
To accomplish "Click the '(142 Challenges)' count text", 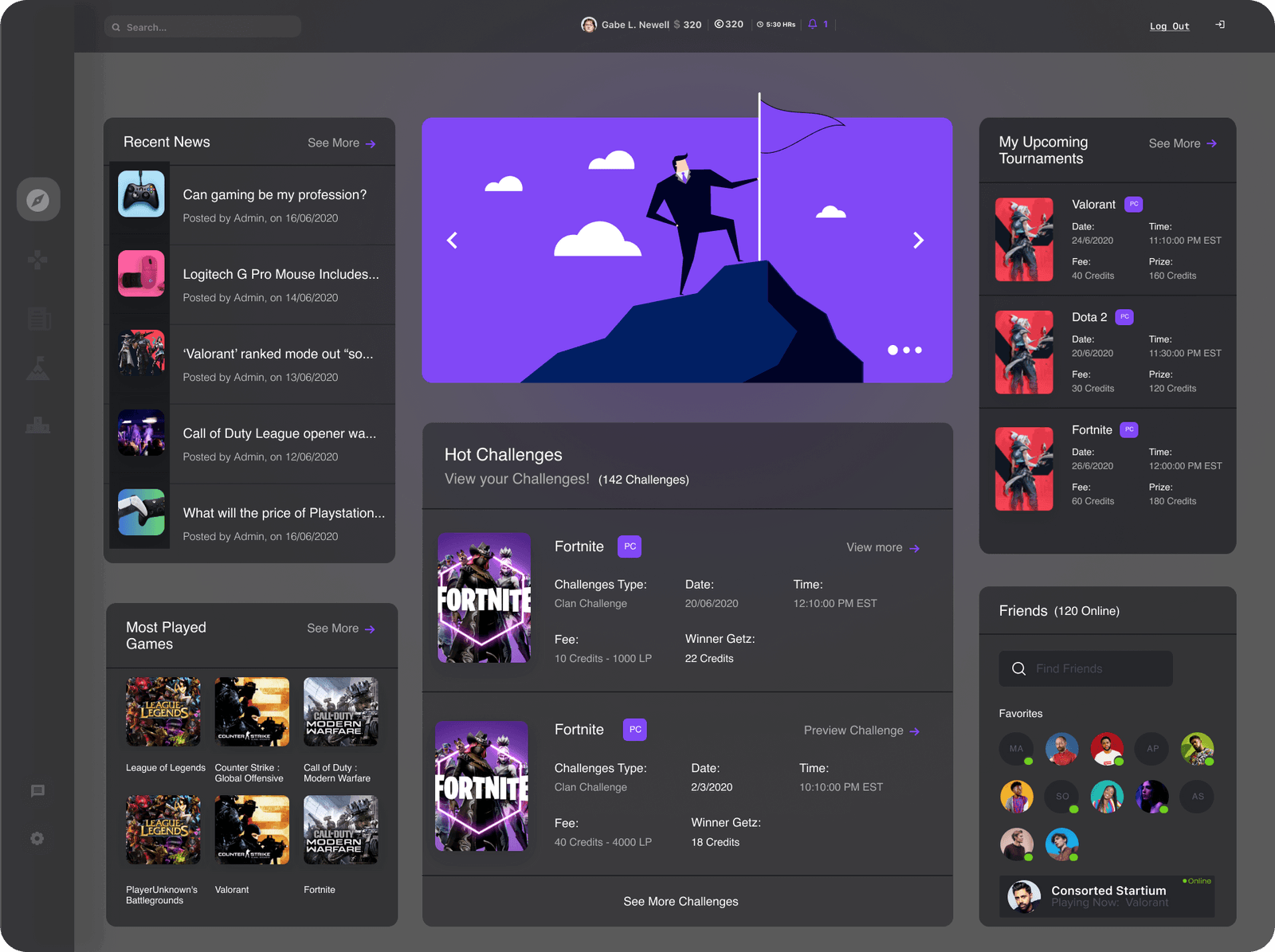I will (644, 480).
